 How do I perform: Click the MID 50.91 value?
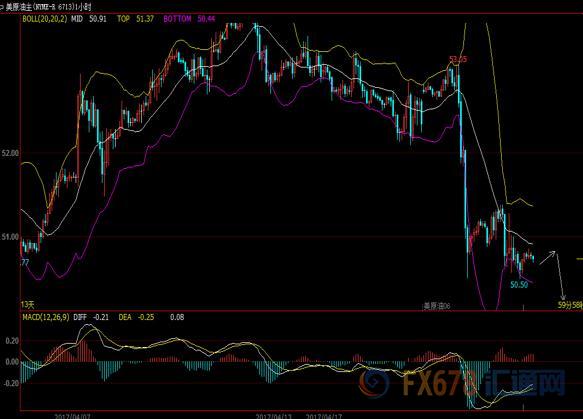point(88,19)
